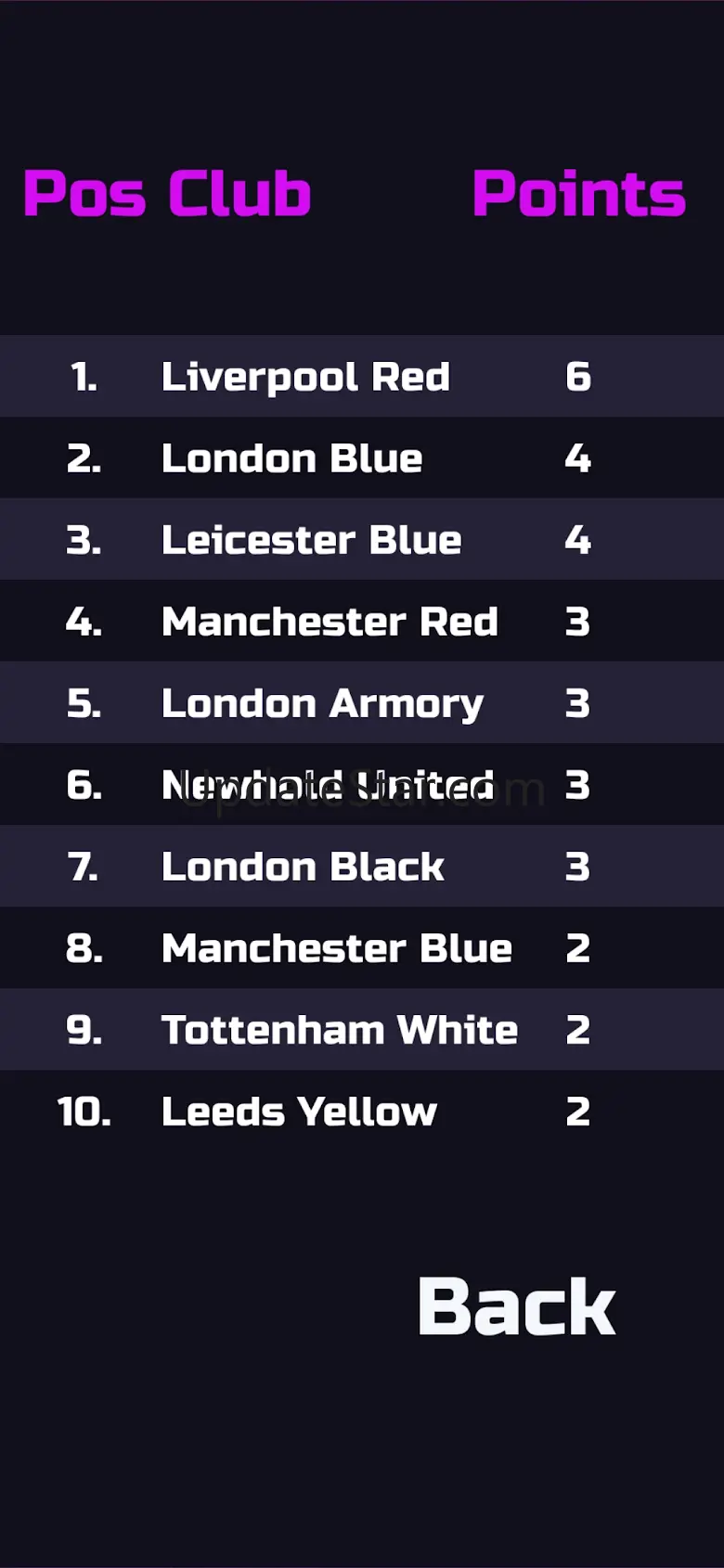
Task: Click the Tottenham White club name
Action: [x=339, y=1030]
